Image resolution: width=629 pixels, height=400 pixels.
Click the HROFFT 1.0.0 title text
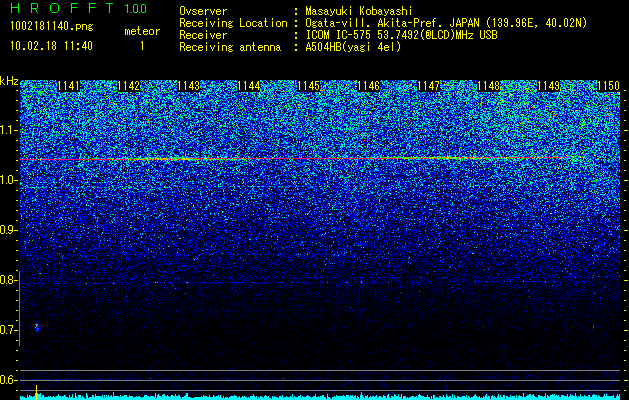pyautogui.click(x=79, y=8)
